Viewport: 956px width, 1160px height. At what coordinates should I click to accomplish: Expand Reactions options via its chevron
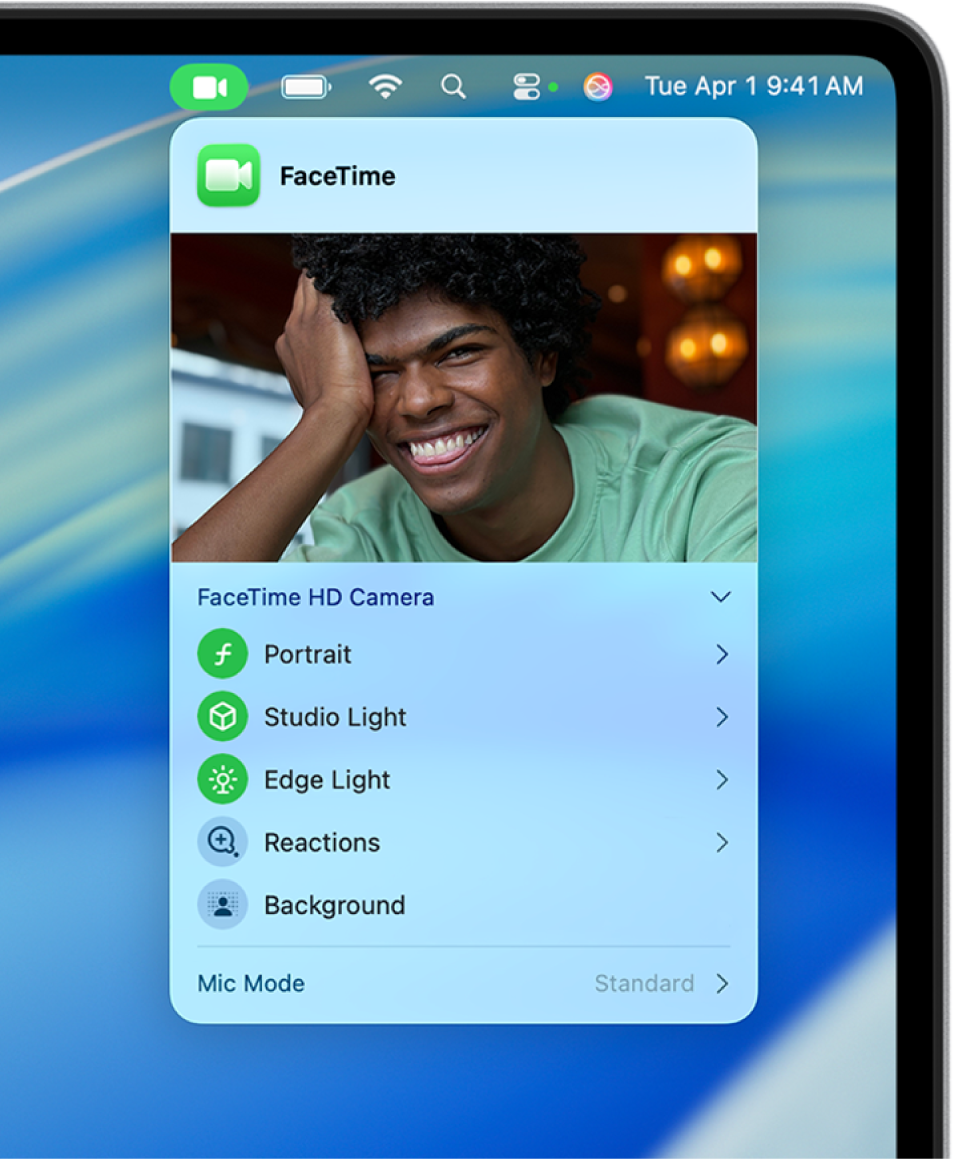[722, 843]
